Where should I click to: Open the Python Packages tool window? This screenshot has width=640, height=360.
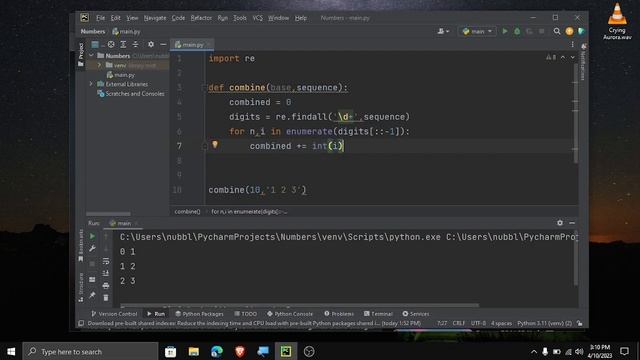(x=199, y=314)
